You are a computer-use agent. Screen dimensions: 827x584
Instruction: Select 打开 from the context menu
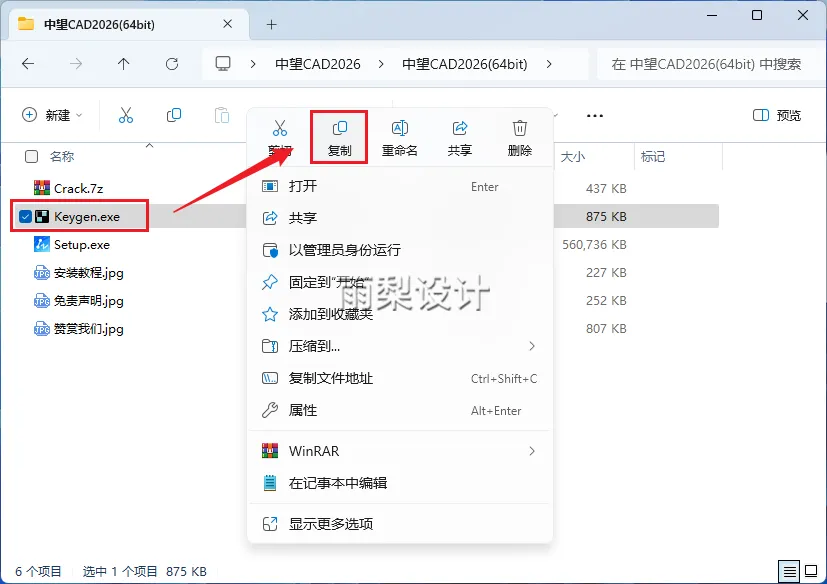(x=400, y=186)
